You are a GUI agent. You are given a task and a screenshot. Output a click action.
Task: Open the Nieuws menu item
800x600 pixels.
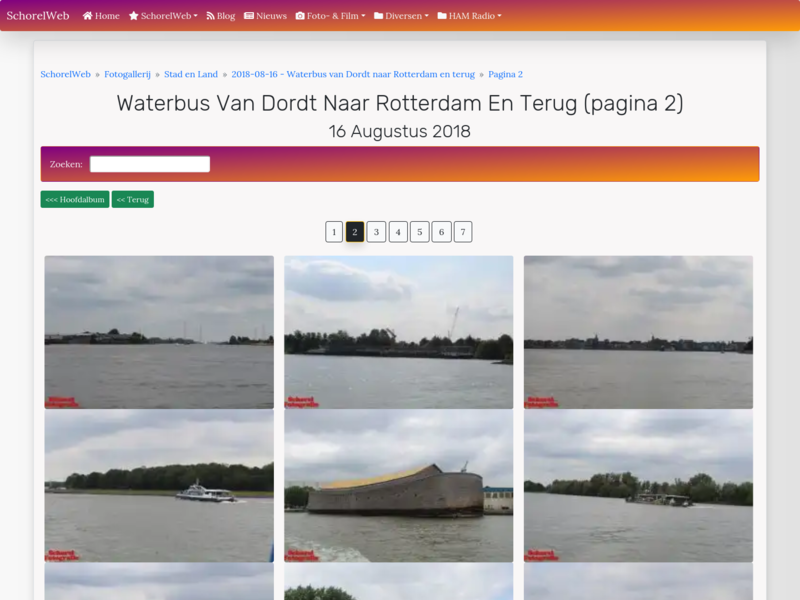tap(265, 16)
